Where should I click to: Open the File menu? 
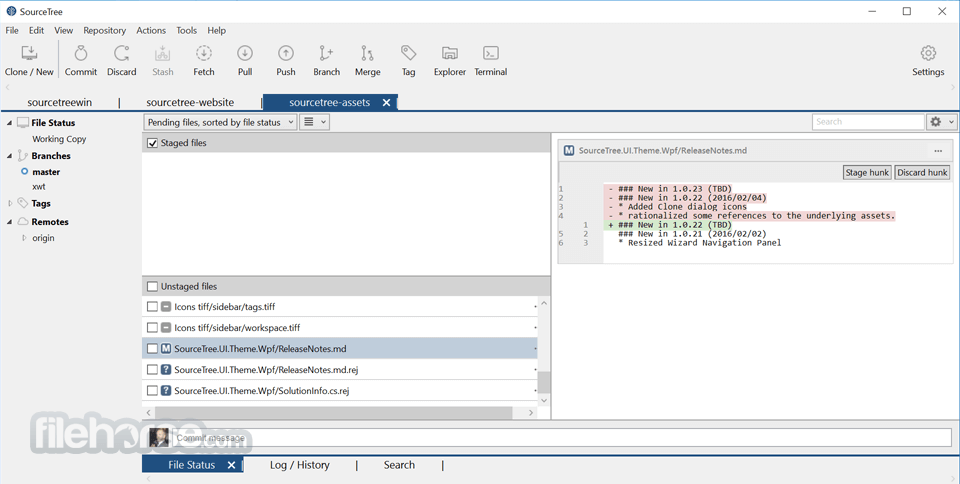pyautogui.click(x=12, y=30)
